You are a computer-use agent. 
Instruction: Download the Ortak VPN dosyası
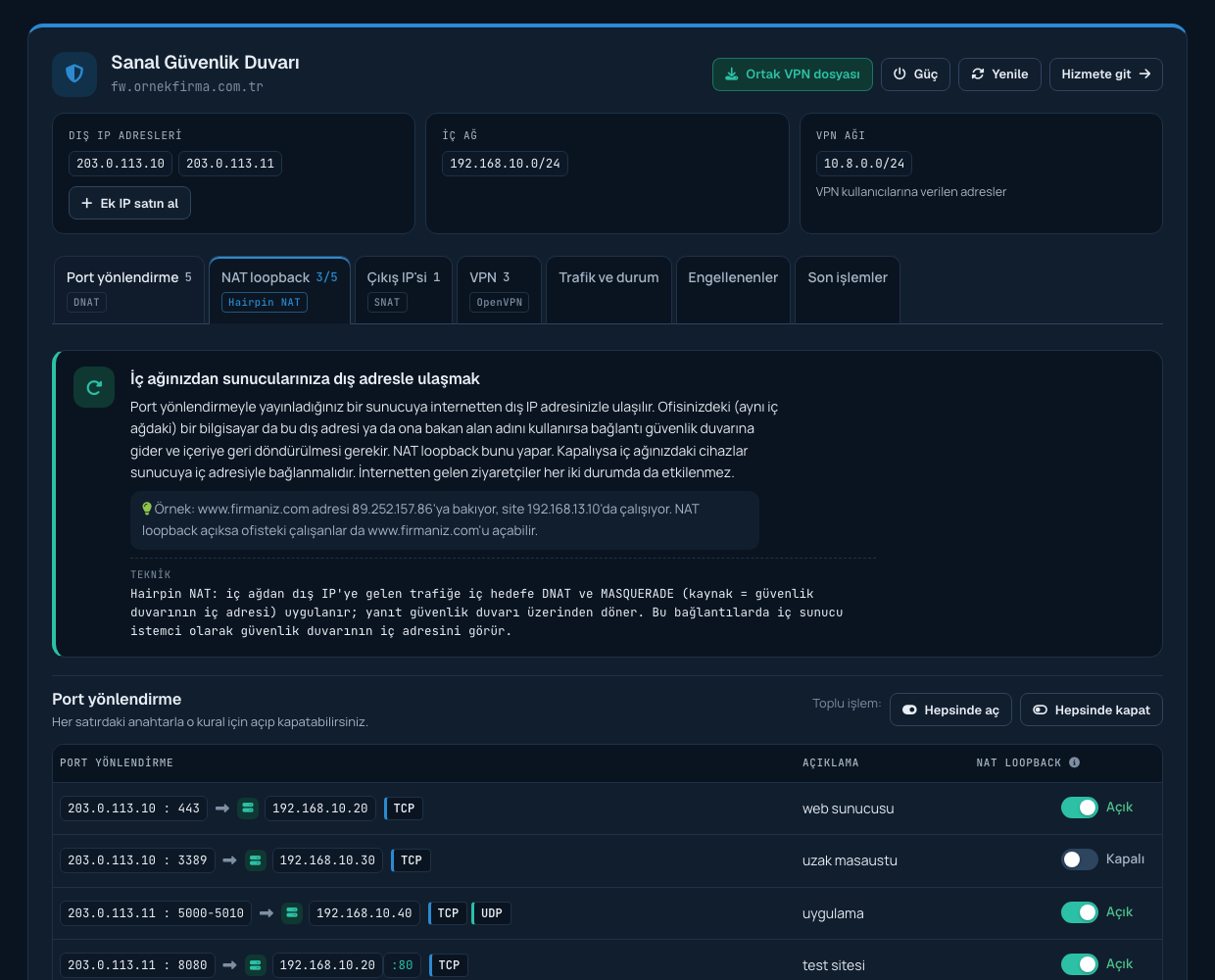793,74
